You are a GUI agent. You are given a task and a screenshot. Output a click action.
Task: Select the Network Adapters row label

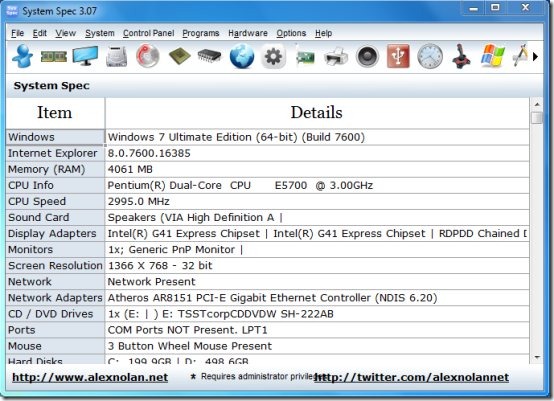[x=55, y=298]
